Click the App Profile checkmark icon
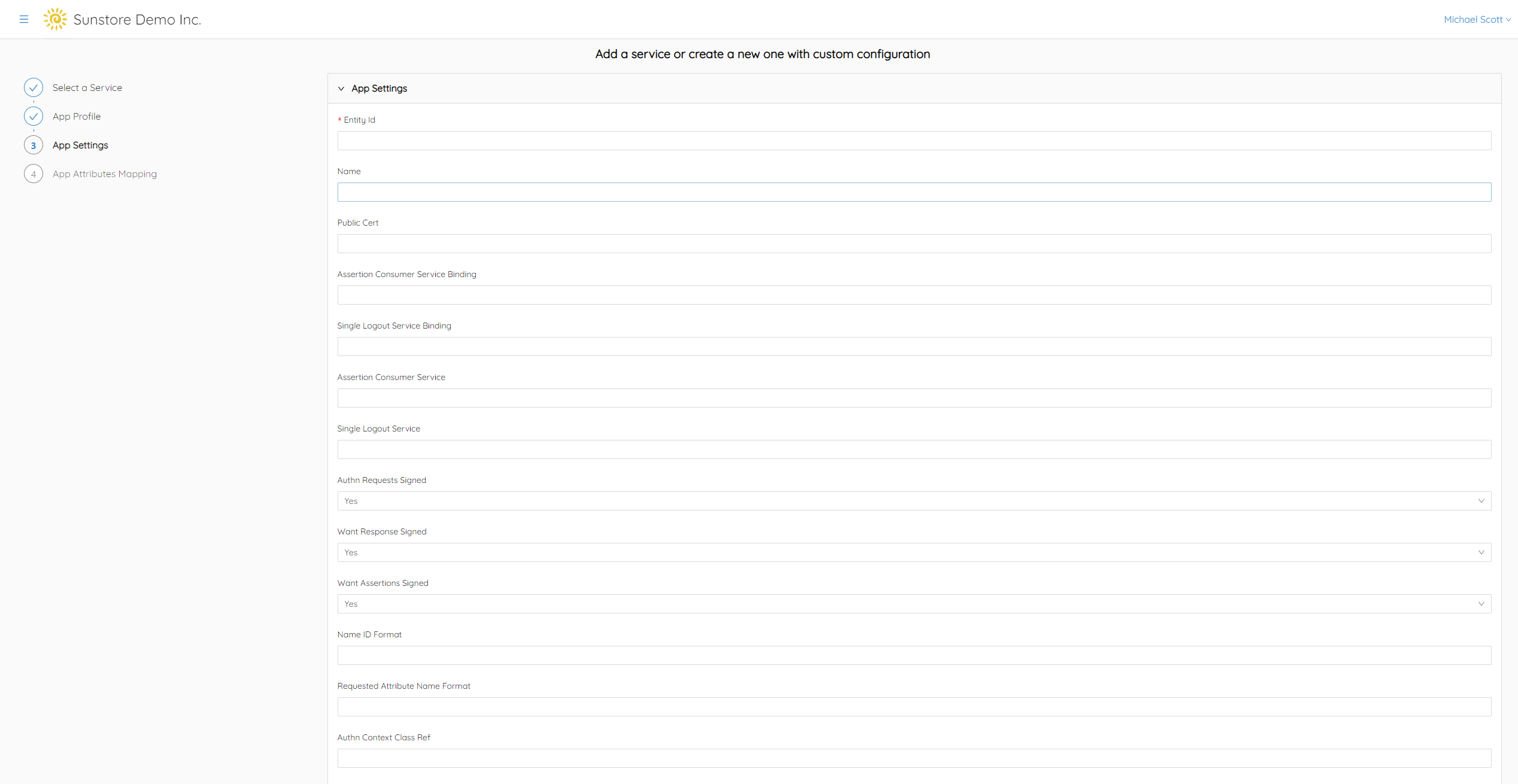Viewport: 1518px width, 784px height. tap(34, 116)
